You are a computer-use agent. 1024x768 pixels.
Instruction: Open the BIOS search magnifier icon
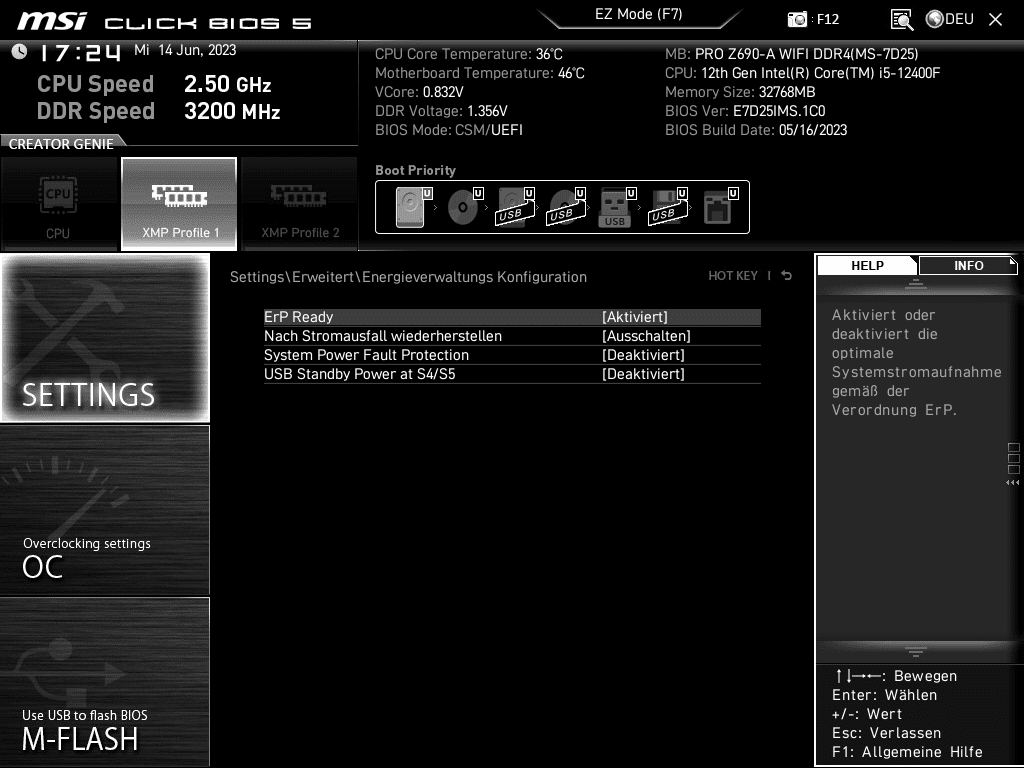click(x=902, y=20)
